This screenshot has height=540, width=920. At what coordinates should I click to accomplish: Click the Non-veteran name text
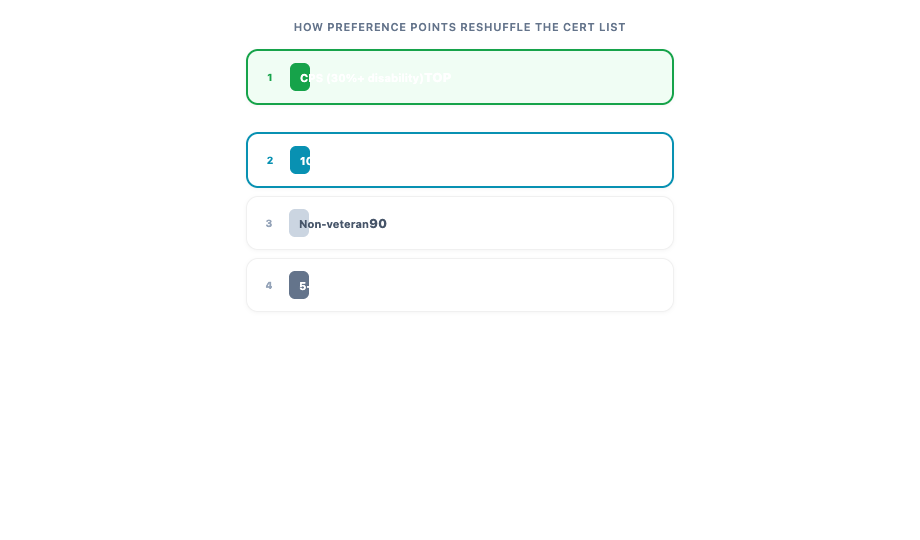(334, 224)
